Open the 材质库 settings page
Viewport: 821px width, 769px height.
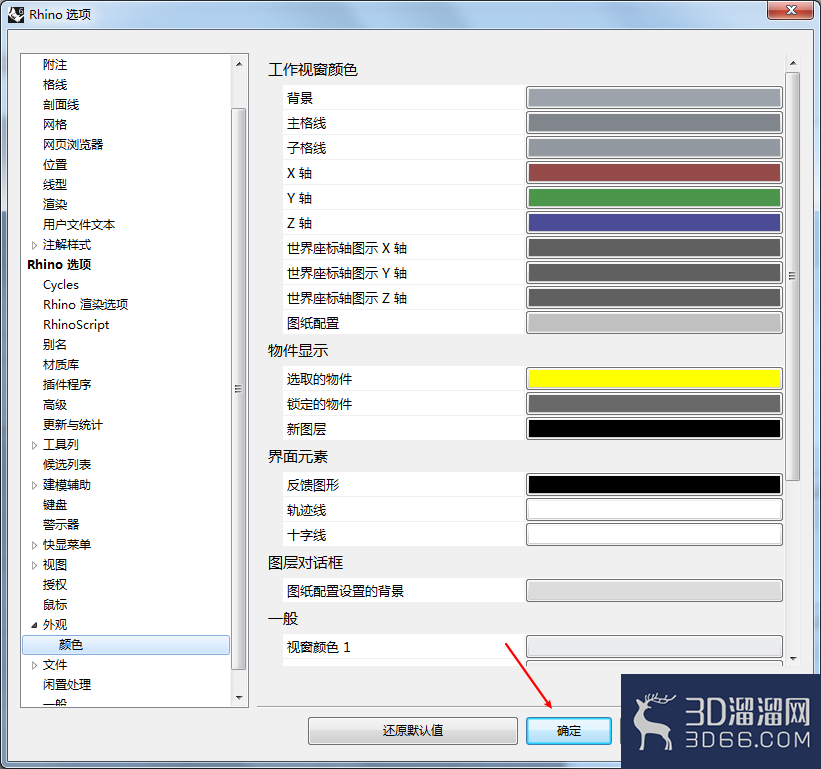[61, 364]
